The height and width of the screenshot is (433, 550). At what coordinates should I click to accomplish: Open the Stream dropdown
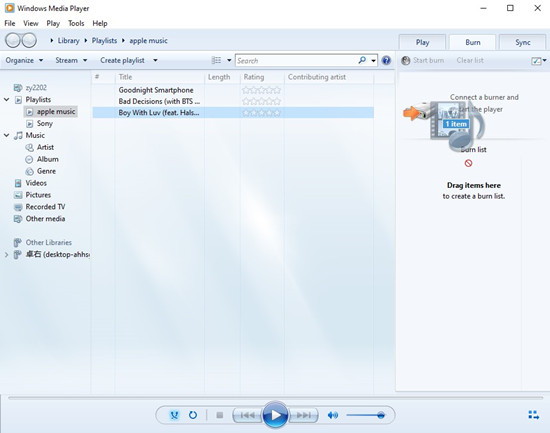tap(71, 60)
